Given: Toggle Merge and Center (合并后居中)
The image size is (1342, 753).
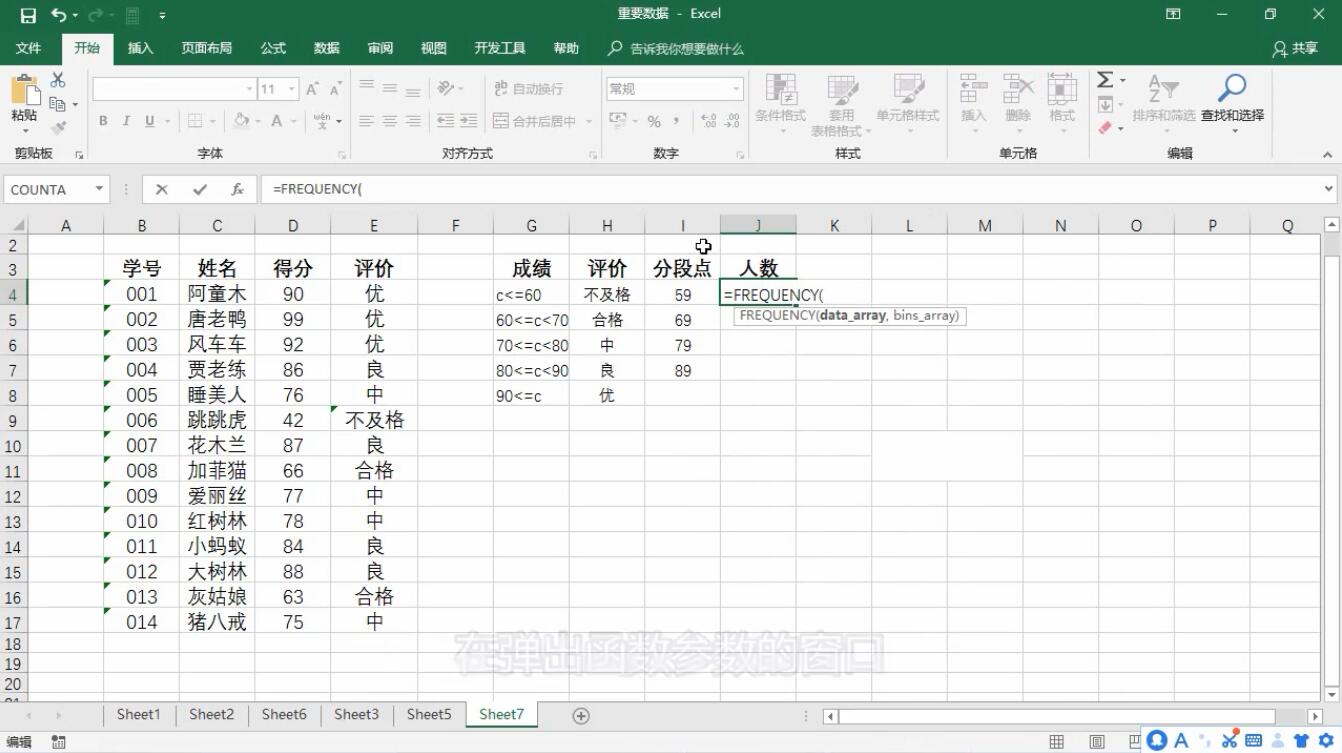Looking at the screenshot, I should (x=535, y=121).
